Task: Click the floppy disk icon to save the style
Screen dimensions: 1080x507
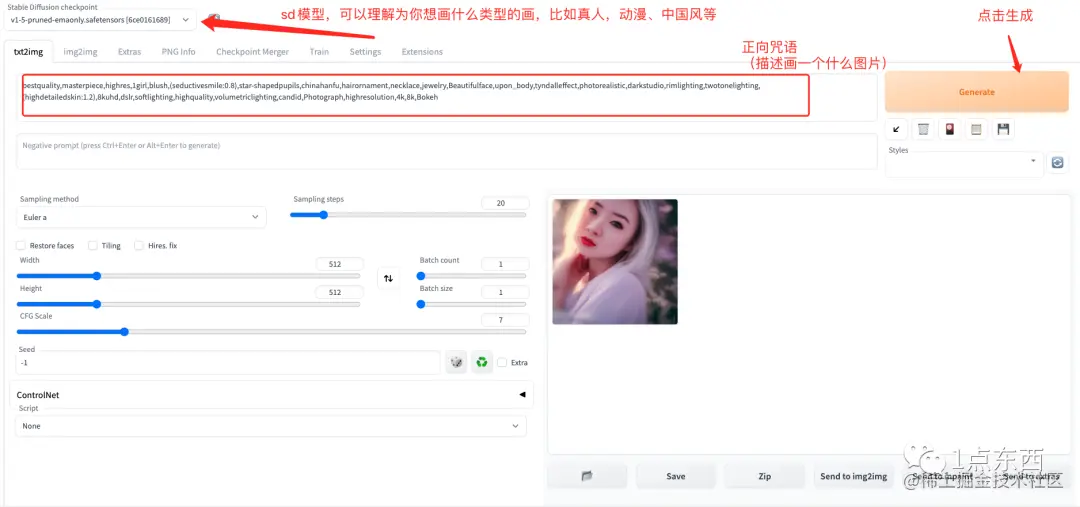Action: (x=1003, y=129)
